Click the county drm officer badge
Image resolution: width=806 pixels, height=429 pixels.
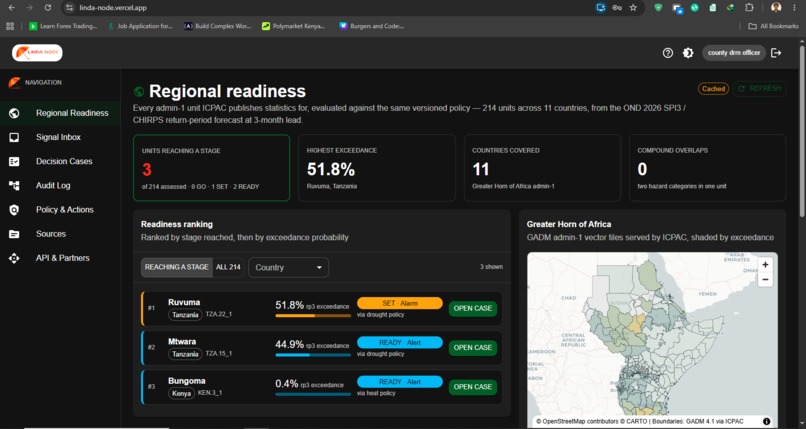coord(734,53)
